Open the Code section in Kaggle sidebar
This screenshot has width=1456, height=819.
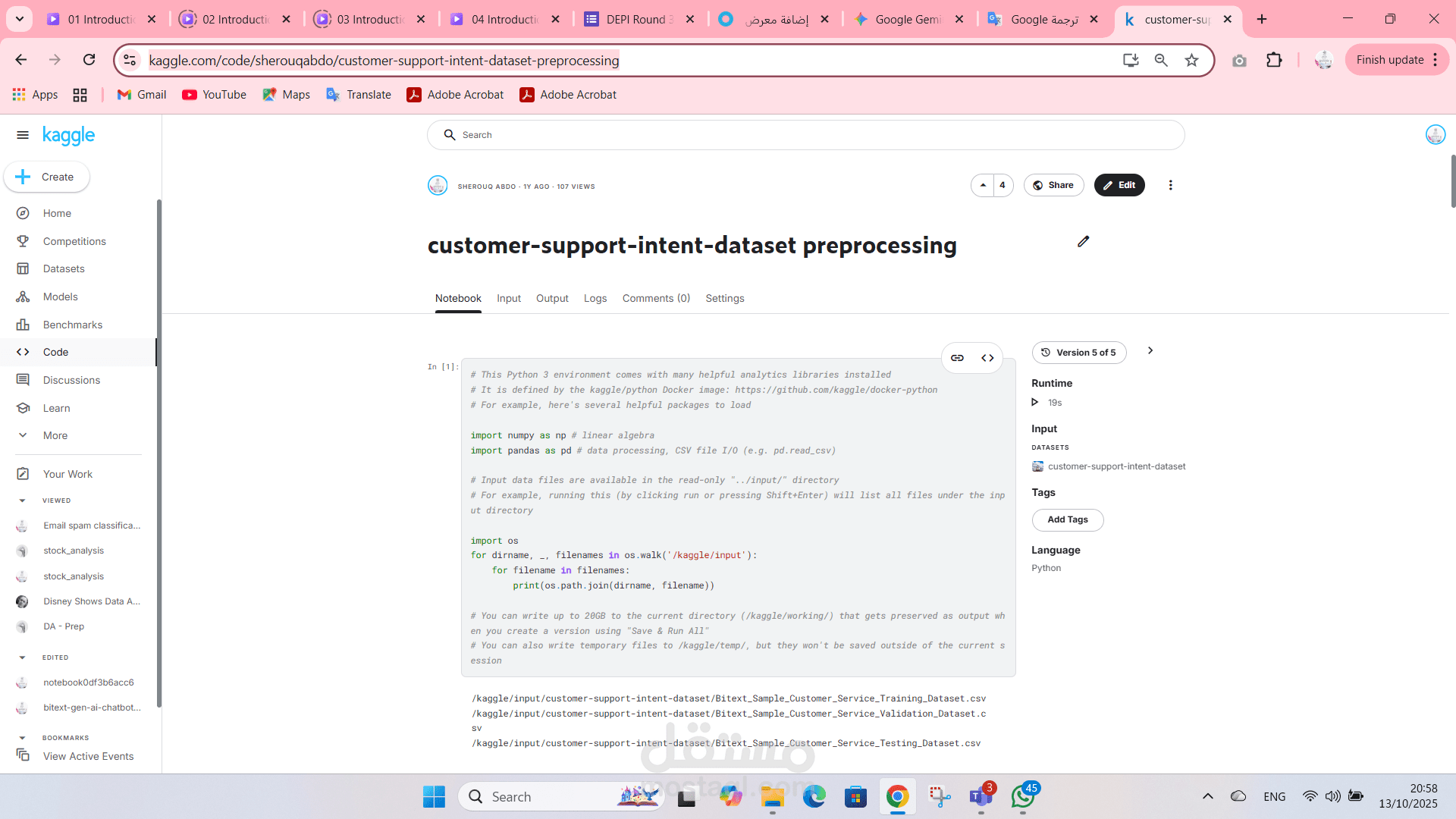[x=55, y=352]
